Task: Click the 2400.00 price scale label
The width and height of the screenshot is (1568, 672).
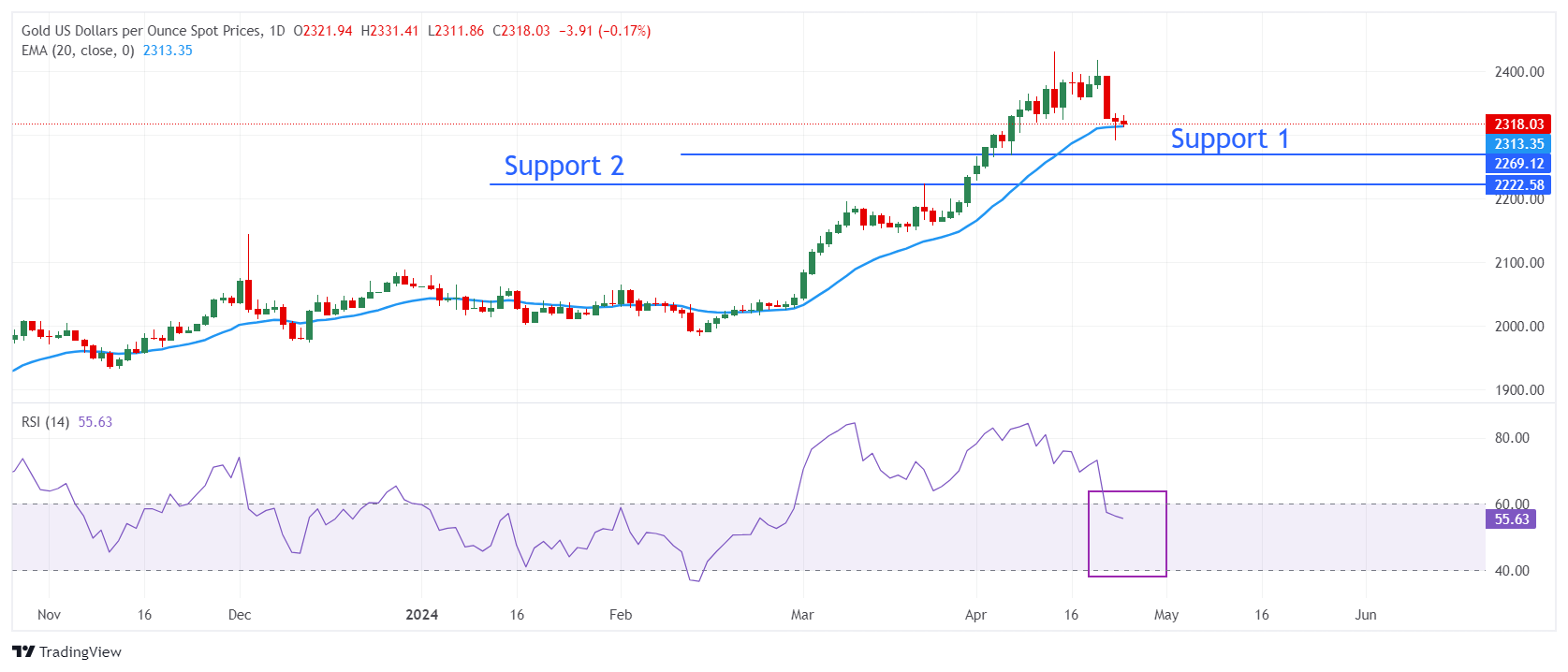Action: coord(1518,71)
